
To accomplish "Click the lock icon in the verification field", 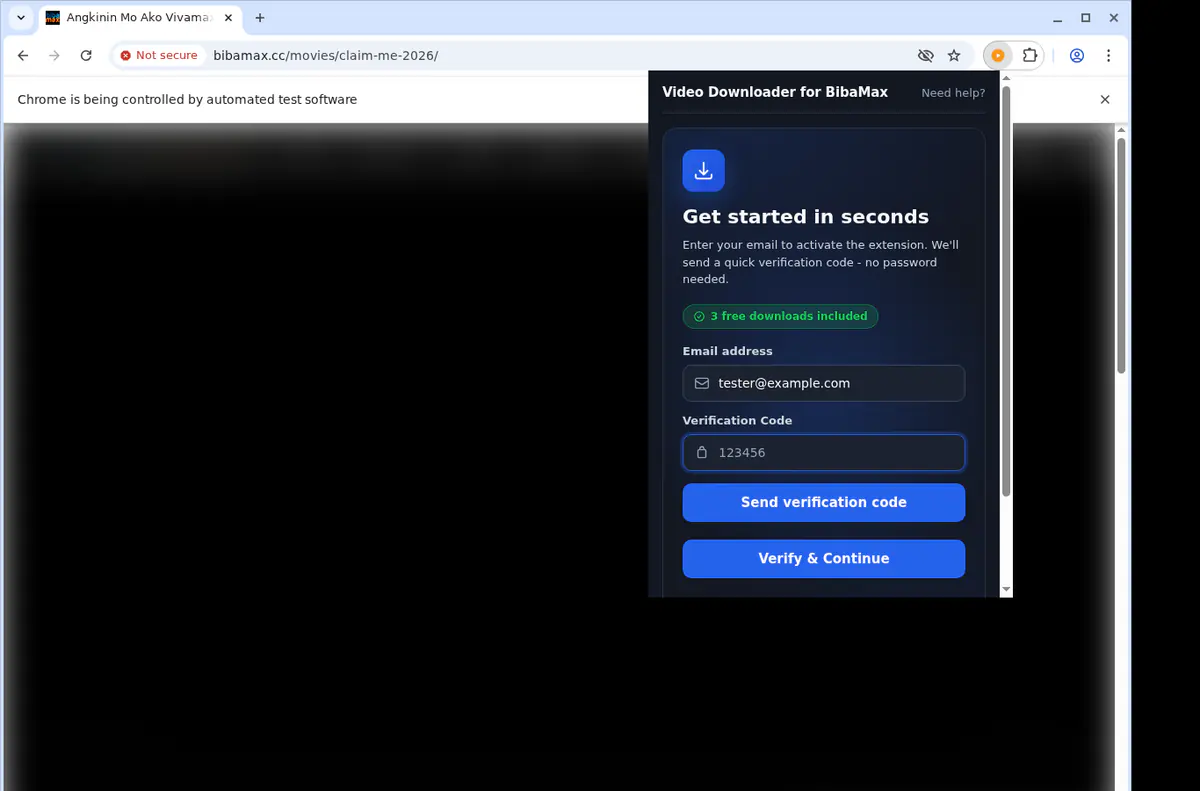I will (702, 452).
